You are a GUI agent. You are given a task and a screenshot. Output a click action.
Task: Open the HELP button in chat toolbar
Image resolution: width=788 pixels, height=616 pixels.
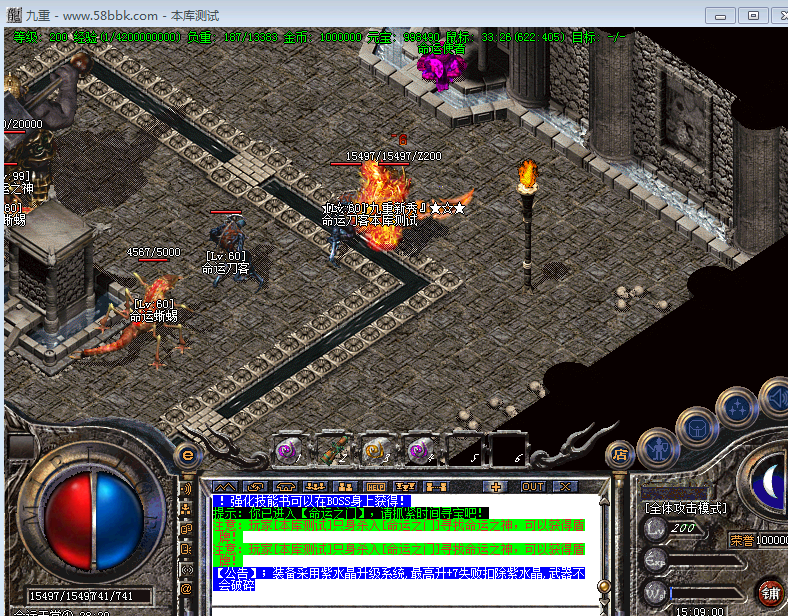(375, 486)
